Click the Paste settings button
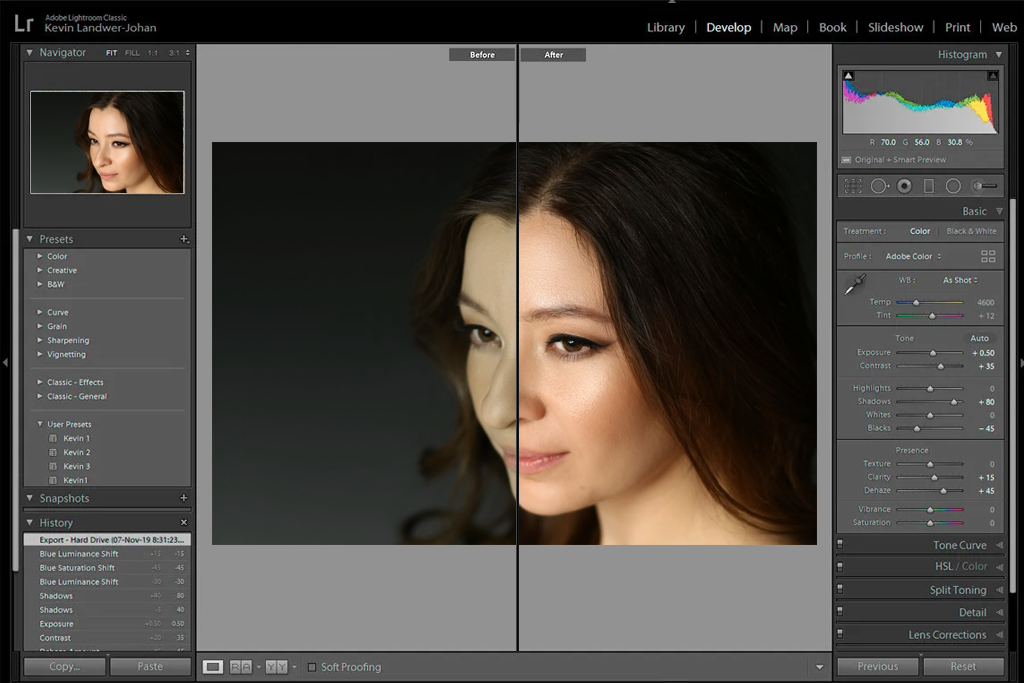This screenshot has height=683, width=1024. 150,667
